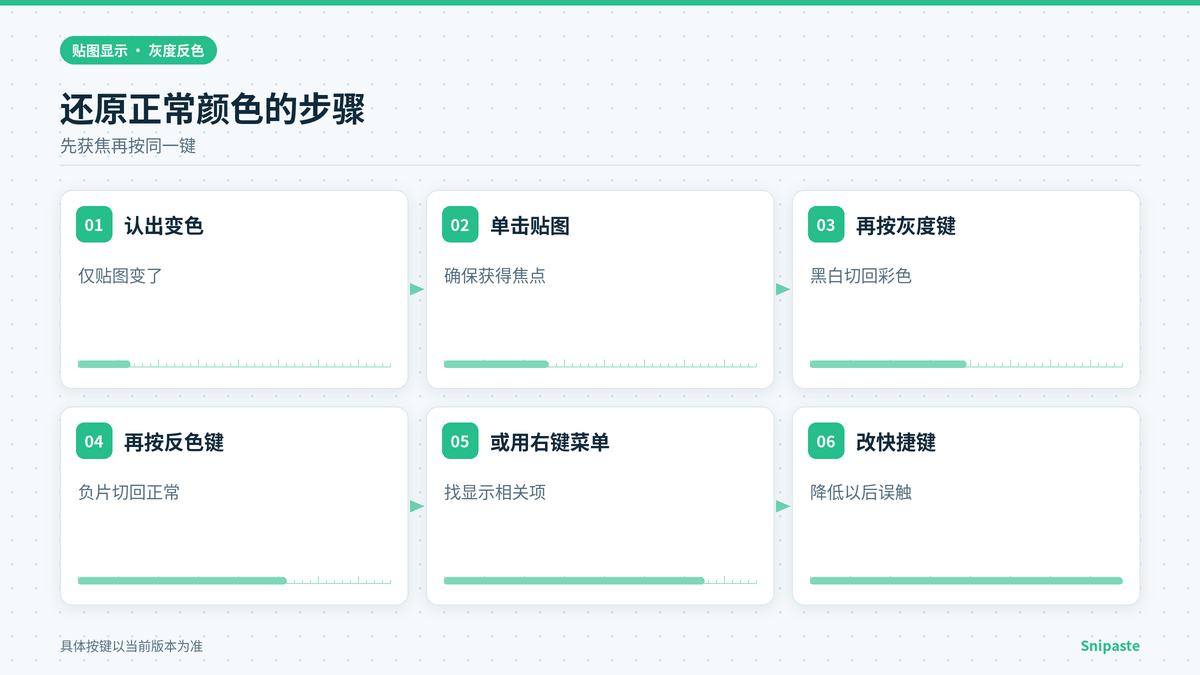Click the 02 step number badge
This screenshot has height=675, width=1200.
[x=460, y=225]
